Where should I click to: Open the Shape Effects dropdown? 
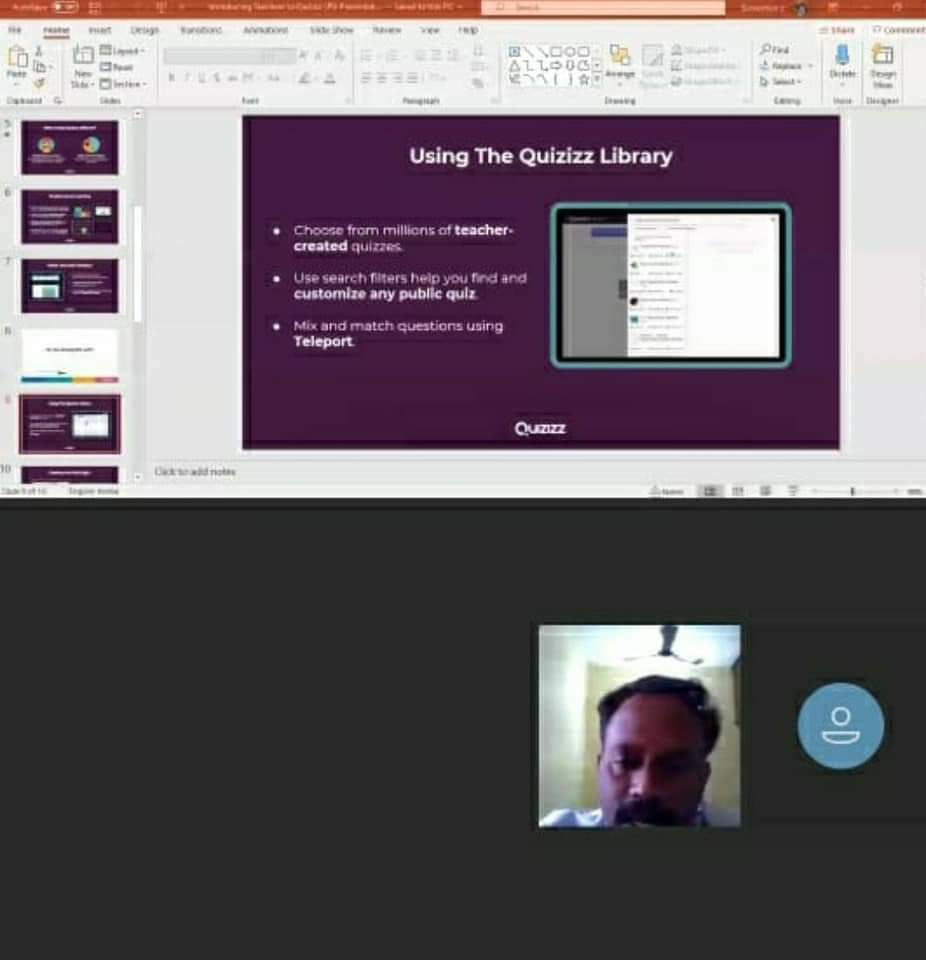tap(702, 81)
